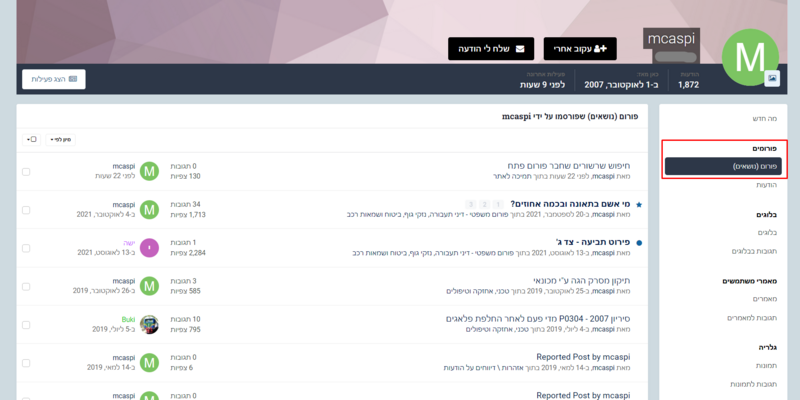Open the 'מיין לפי' sort dropdown

[x=61, y=139]
